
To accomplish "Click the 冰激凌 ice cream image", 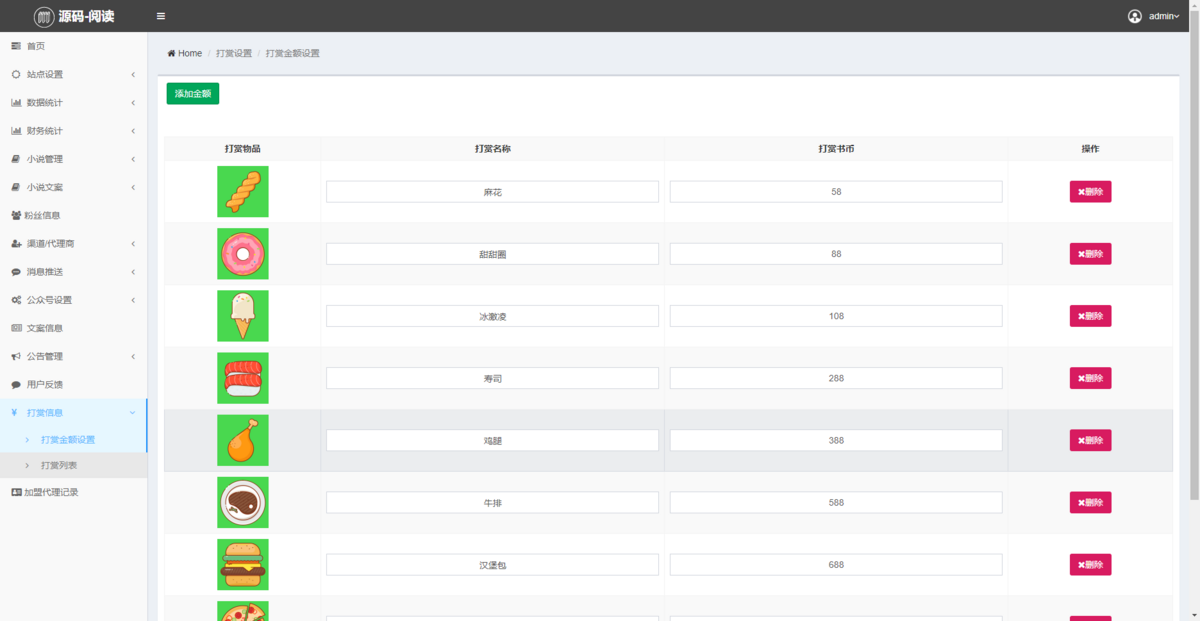I will (x=243, y=316).
